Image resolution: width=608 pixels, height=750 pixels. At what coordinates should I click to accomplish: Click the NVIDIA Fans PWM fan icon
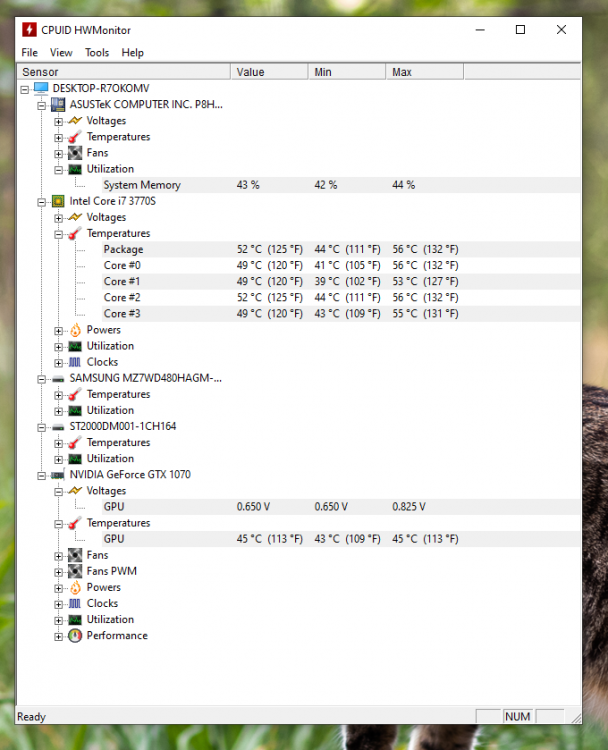(x=75, y=571)
